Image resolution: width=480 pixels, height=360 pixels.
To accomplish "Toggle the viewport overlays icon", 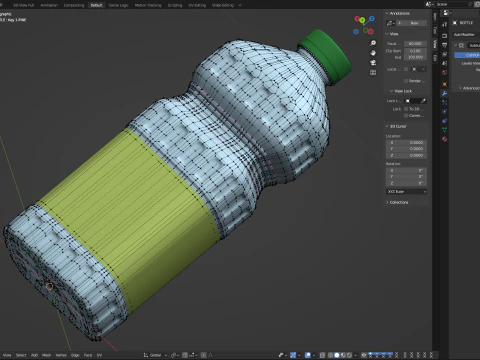I will click(308, 355).
